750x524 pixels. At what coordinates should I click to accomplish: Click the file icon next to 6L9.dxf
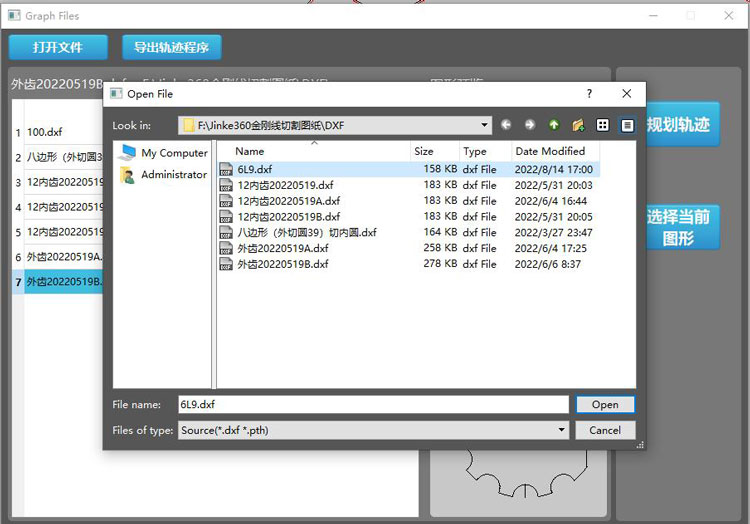point(226,169)
